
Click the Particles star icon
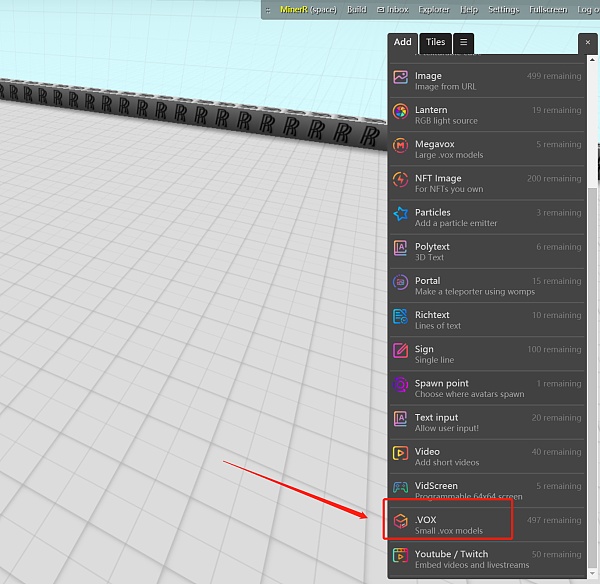401,214
